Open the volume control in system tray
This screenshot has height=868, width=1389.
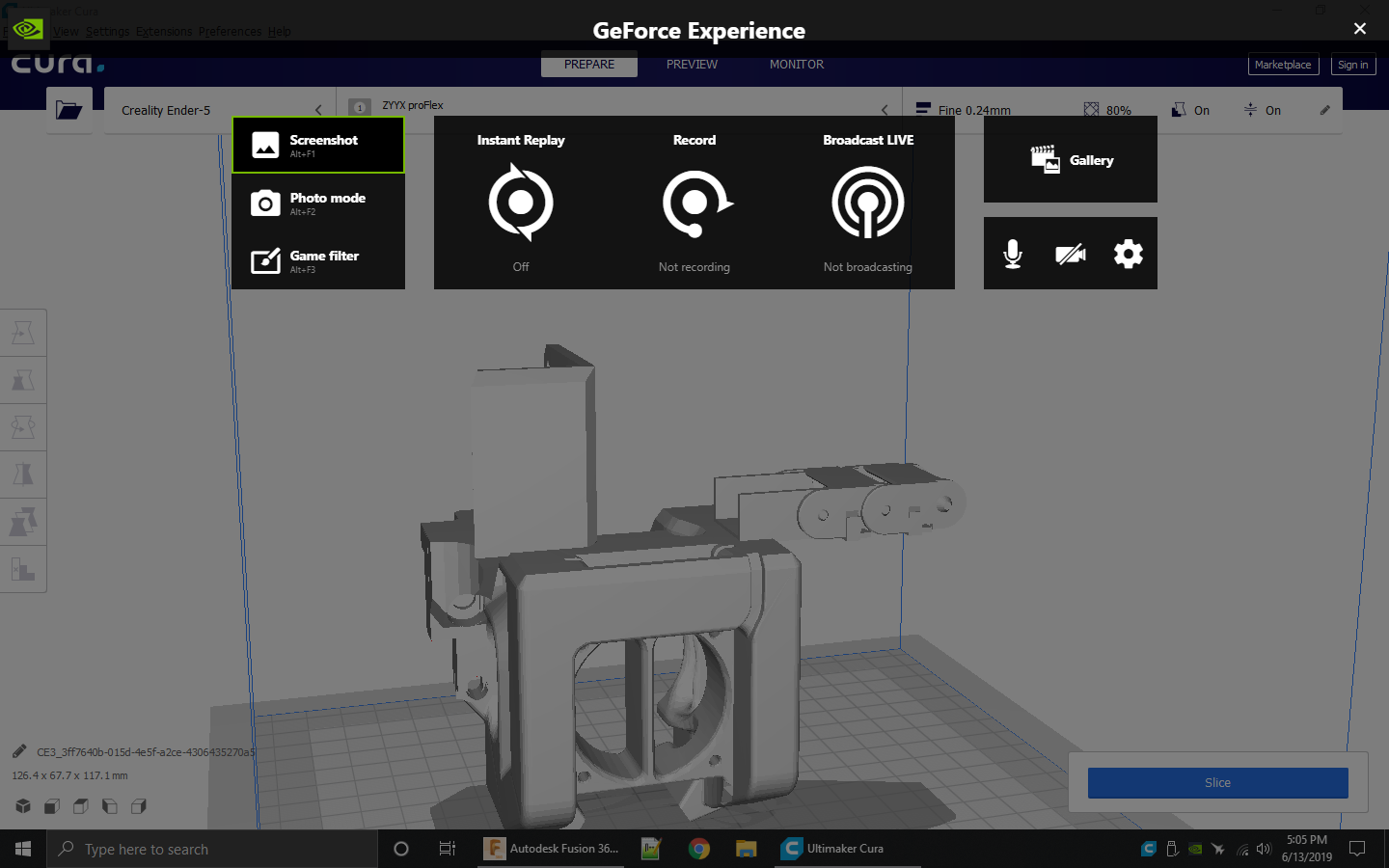[1264, 849]
